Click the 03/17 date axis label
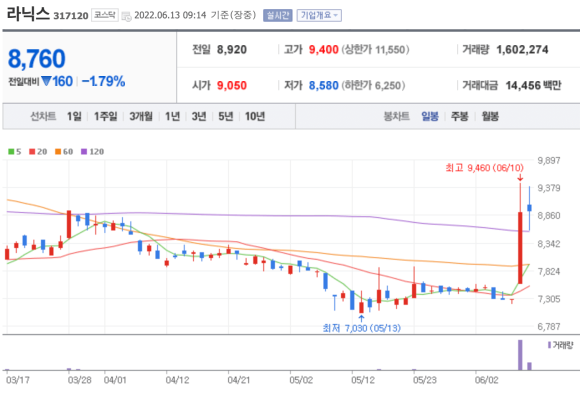580x395 pixels. coord(18,380)
